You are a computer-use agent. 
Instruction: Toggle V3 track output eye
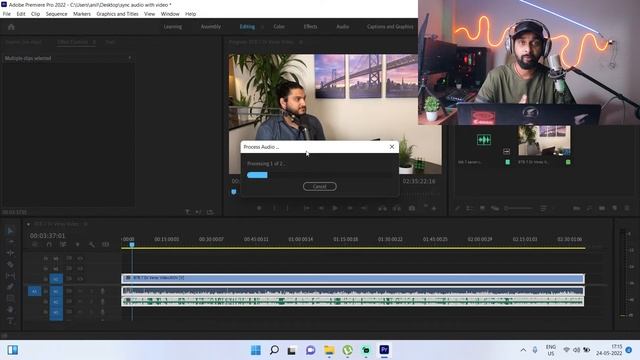point(80,258)
